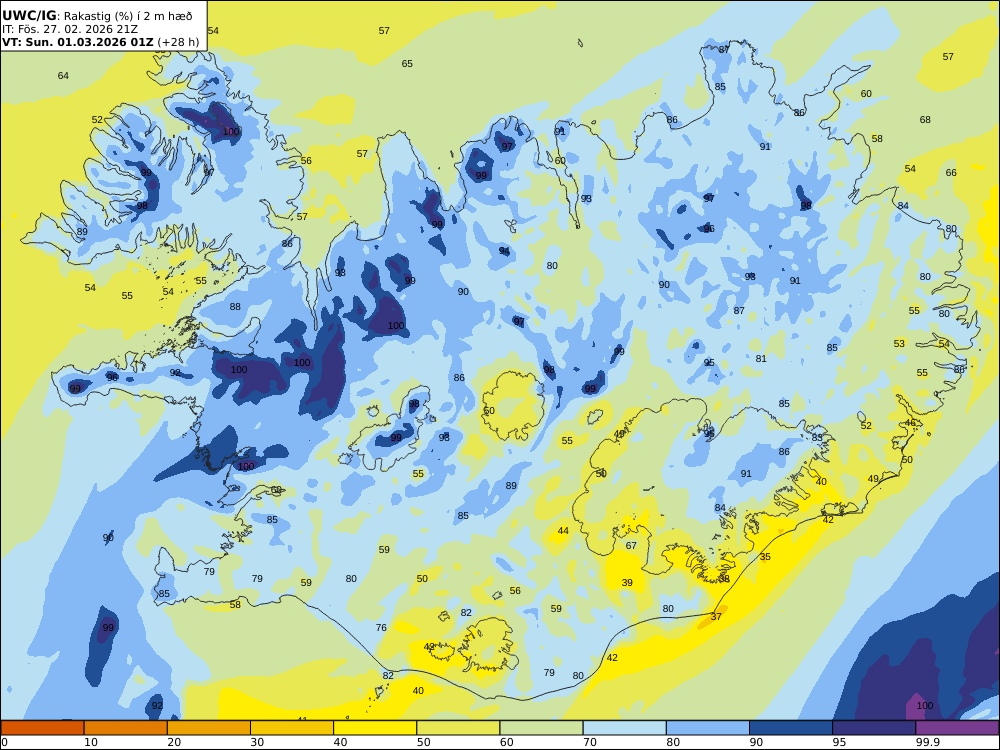The image size is (1000, 750).
Task: Click the map value '44'
Action: 563,531
